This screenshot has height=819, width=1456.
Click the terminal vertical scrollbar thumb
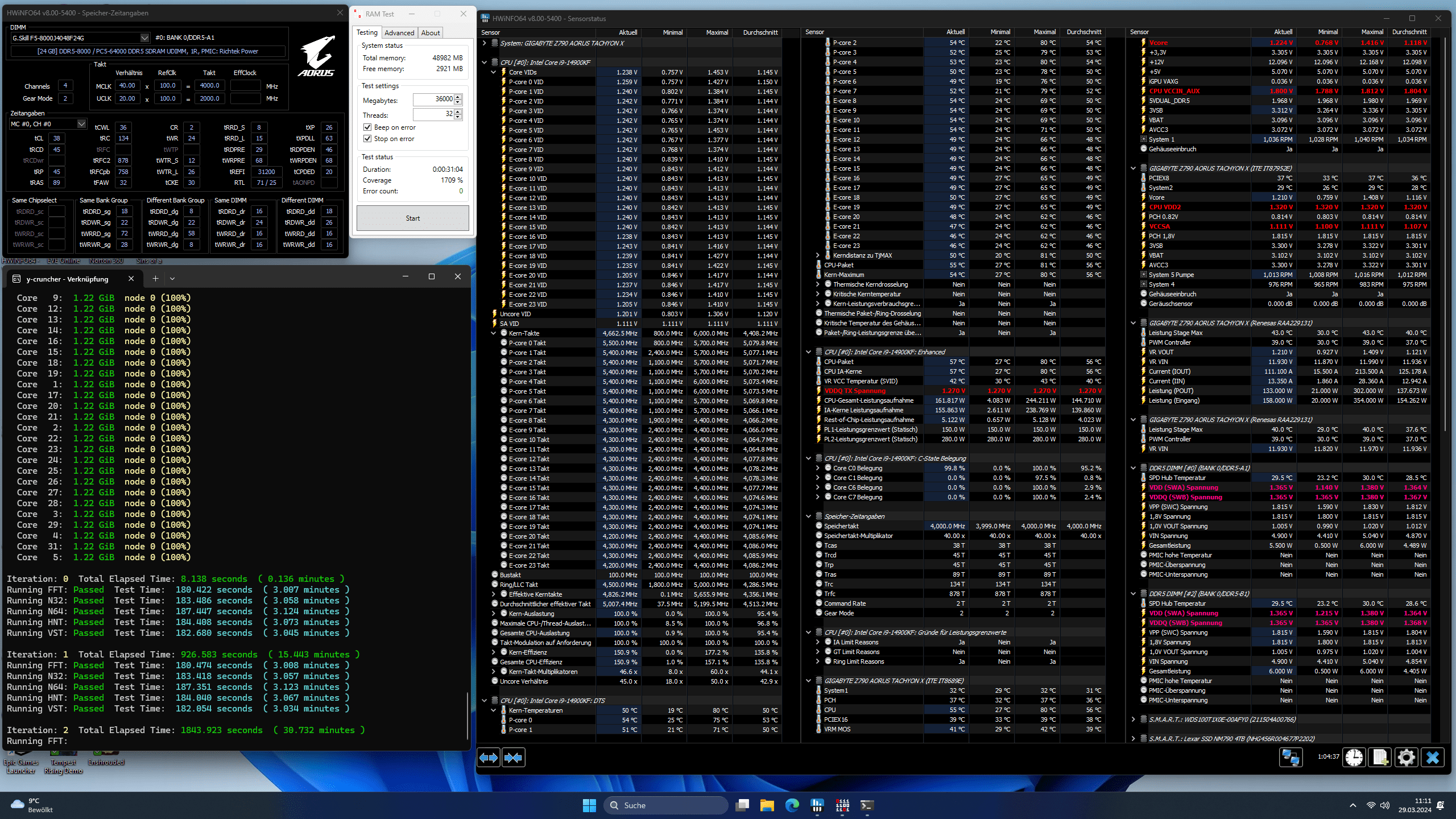(x=468, y=715)
